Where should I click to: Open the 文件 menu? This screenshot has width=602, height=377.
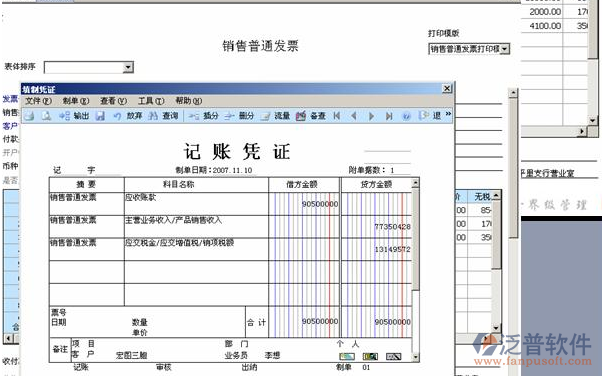click(38, 101)
